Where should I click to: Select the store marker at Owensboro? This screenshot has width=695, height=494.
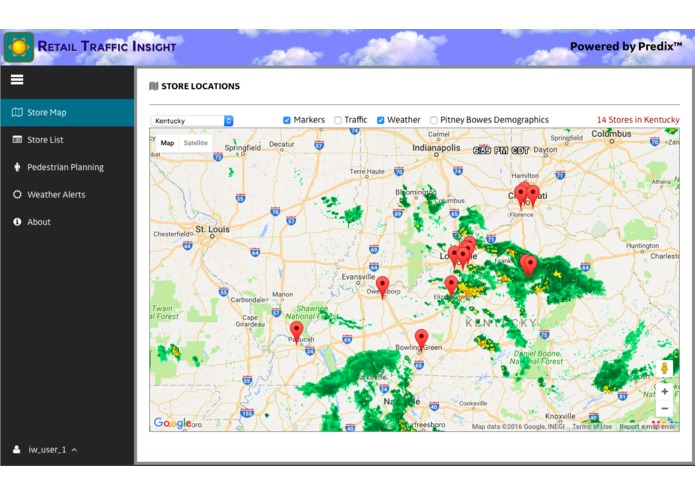pos(383,287)
